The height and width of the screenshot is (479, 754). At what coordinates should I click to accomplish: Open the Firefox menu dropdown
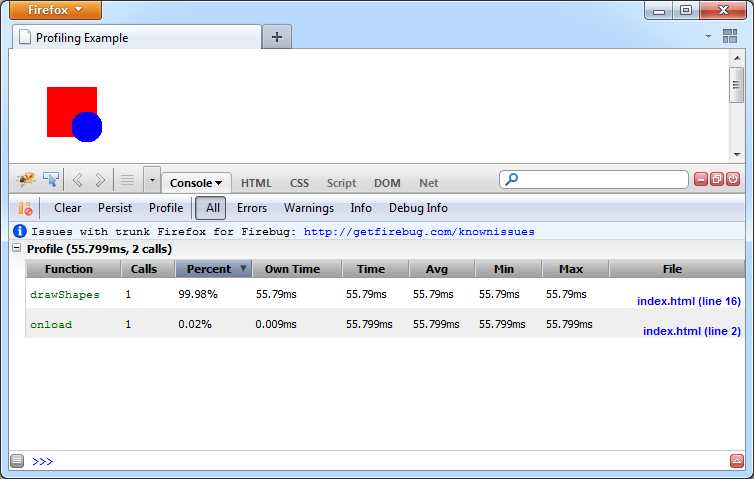57,10
